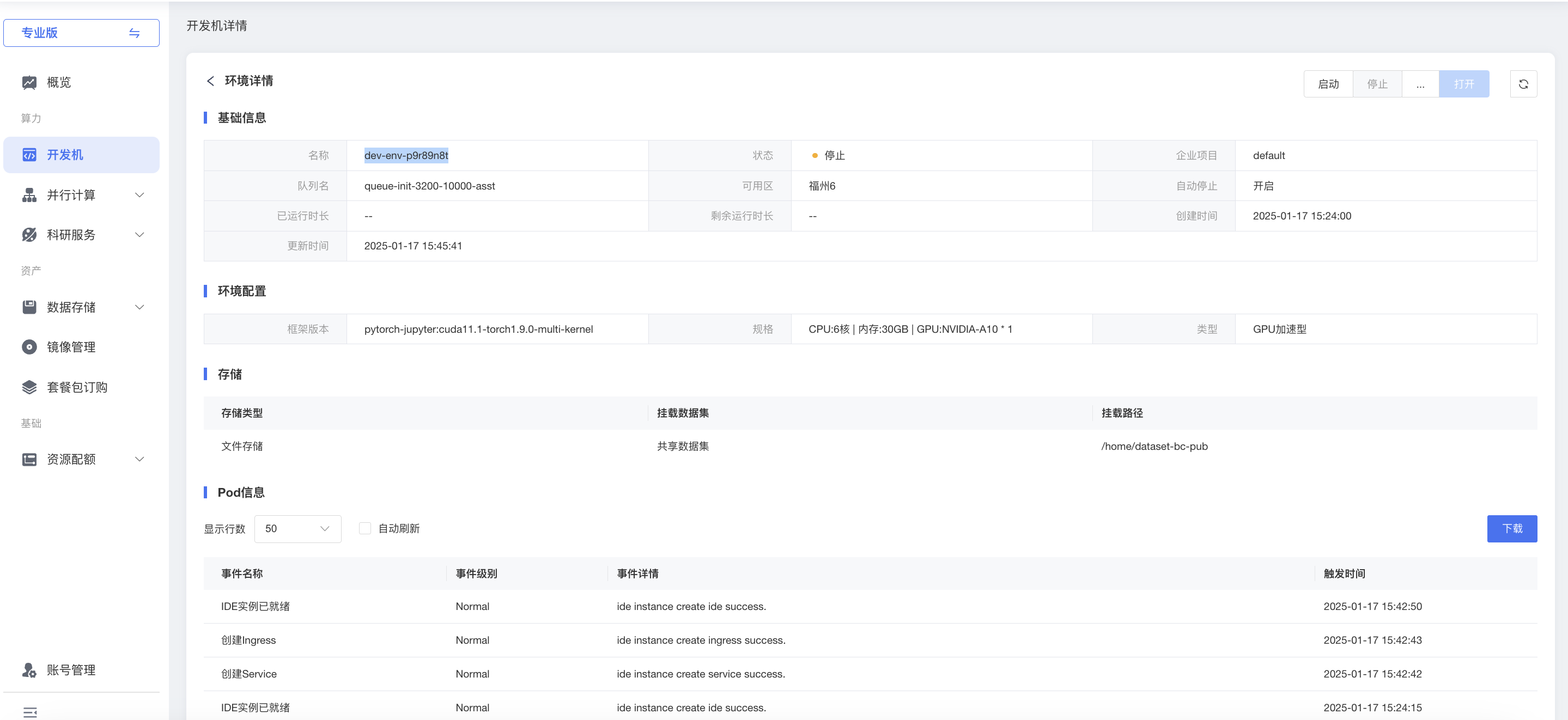Image resolution: width=1568 pixels, height=720 pixels.
Task: Click the 开发机 code window icon
Action: pyautogui.click(x=29, y=155)
